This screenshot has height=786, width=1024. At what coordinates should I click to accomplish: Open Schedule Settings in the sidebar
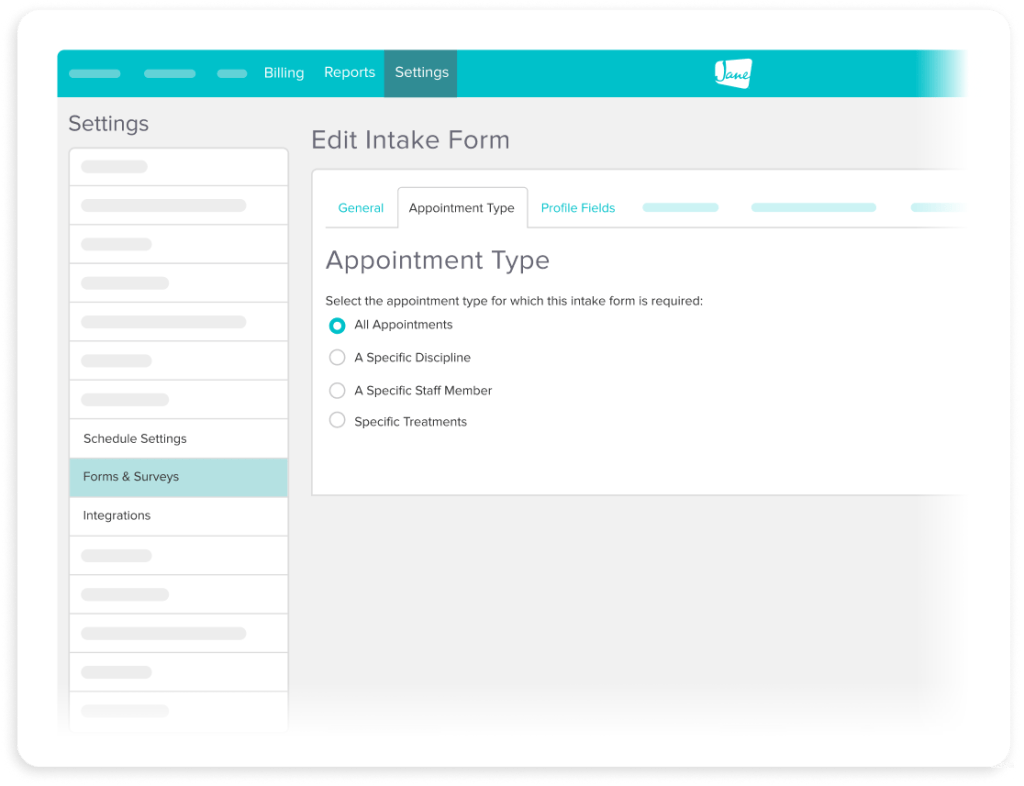[135, 439]
